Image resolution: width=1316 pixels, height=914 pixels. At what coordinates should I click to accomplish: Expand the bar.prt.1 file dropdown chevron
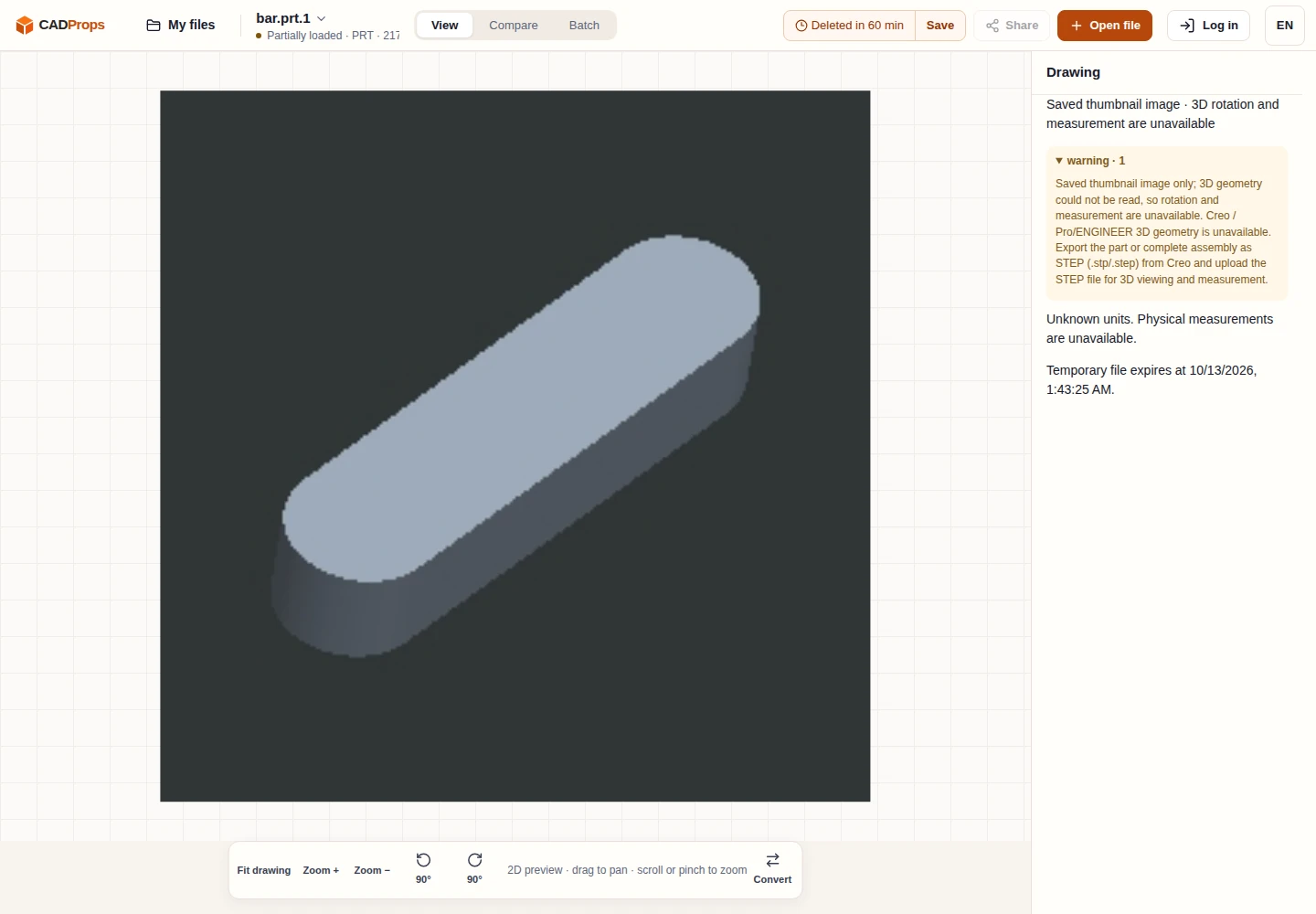(x=321, y=18)
